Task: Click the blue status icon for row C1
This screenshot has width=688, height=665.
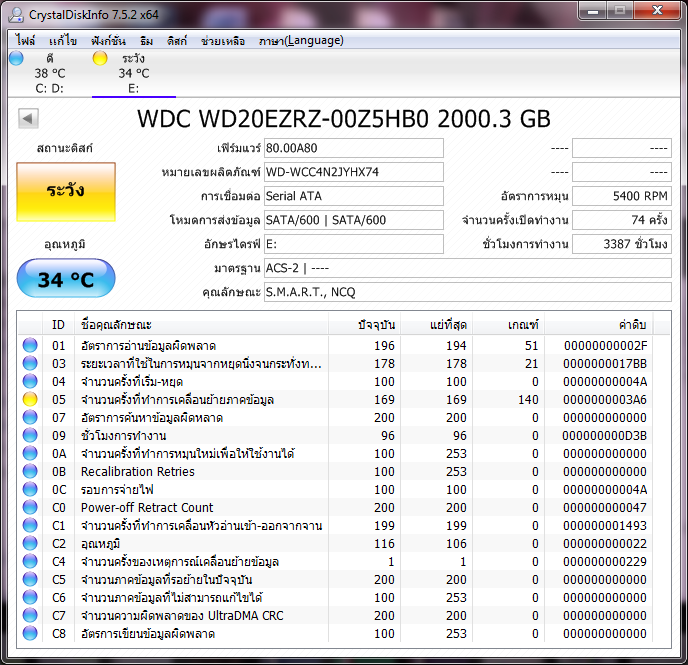Action: click(x=30, y=525)
